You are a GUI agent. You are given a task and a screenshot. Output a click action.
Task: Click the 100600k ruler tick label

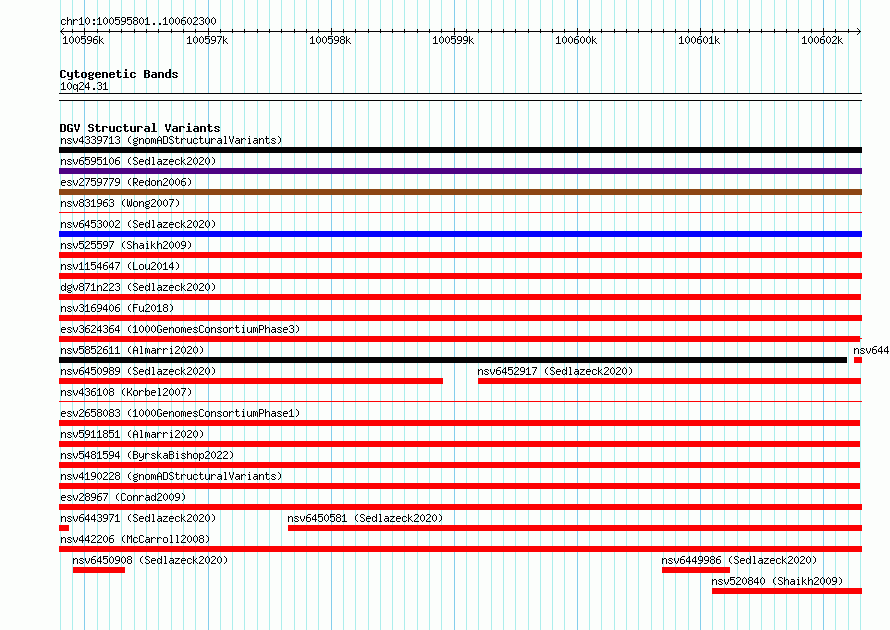click(x=576, y=40)
